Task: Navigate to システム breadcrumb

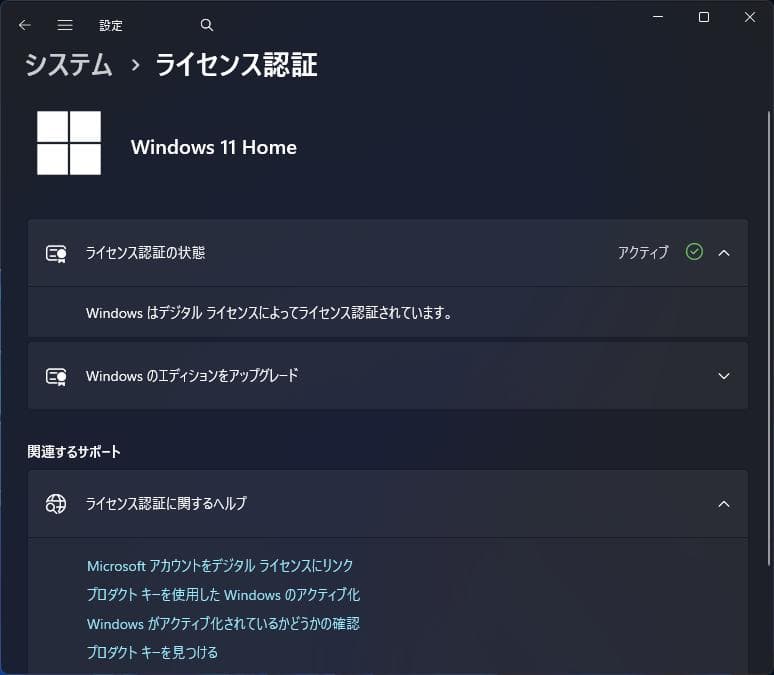Action: [x=69, y=65]
